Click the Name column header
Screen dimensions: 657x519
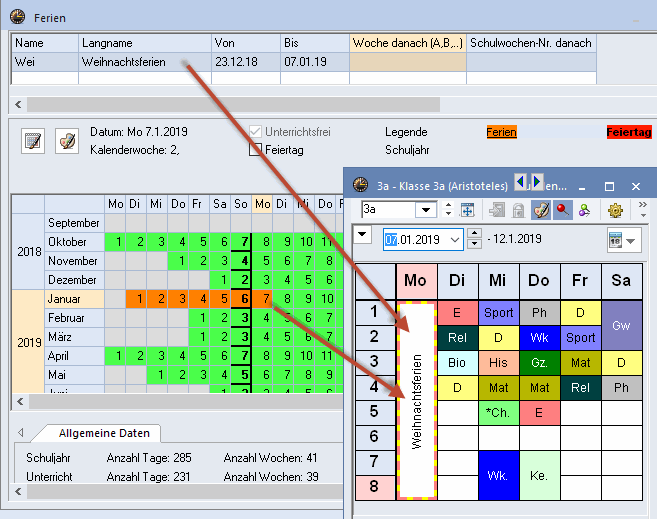click(45, 43)
